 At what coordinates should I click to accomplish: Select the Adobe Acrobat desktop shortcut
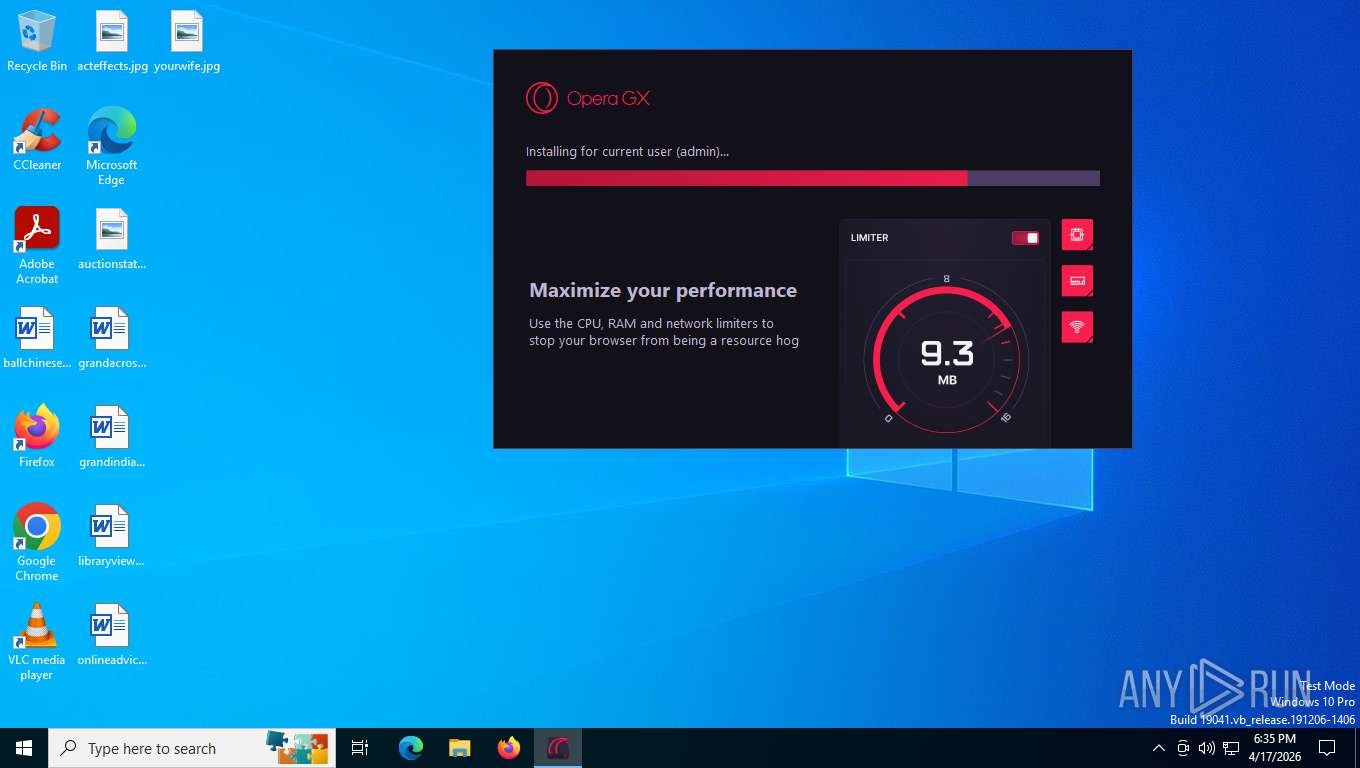(x=37, y=246)
